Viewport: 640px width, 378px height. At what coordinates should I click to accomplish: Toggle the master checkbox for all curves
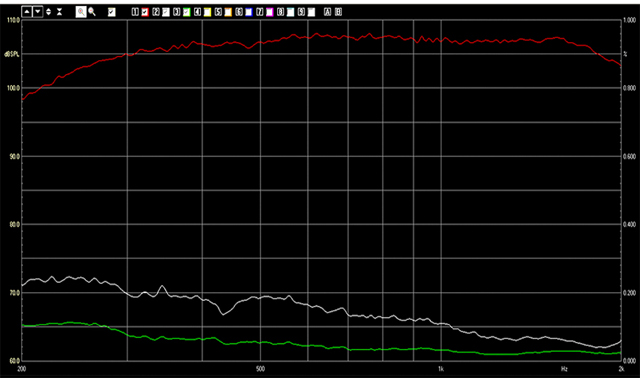112,12
